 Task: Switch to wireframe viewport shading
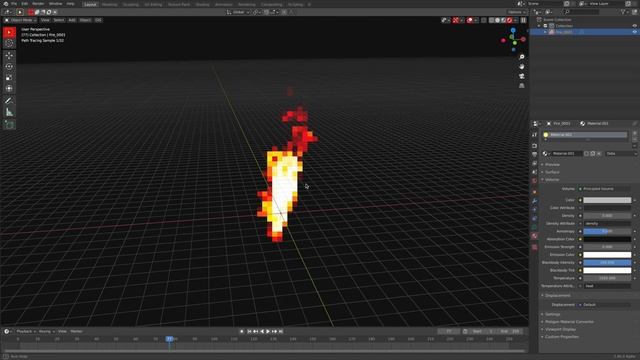491,20
